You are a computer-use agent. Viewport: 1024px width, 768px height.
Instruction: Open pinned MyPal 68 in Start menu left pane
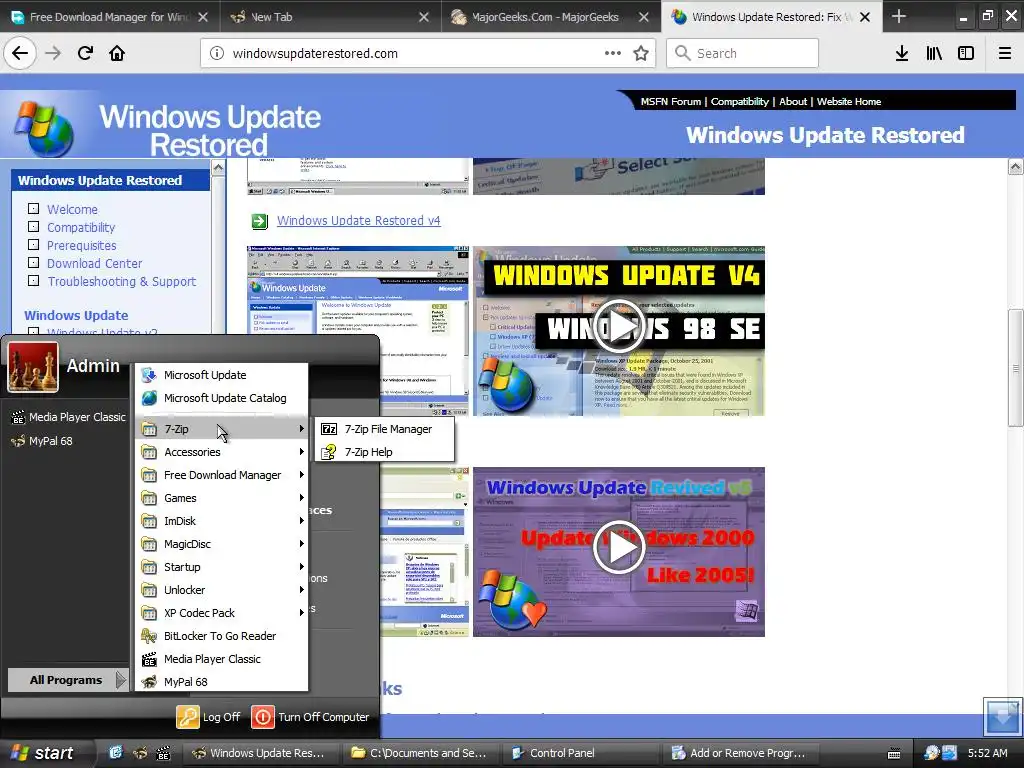[42, 441]
